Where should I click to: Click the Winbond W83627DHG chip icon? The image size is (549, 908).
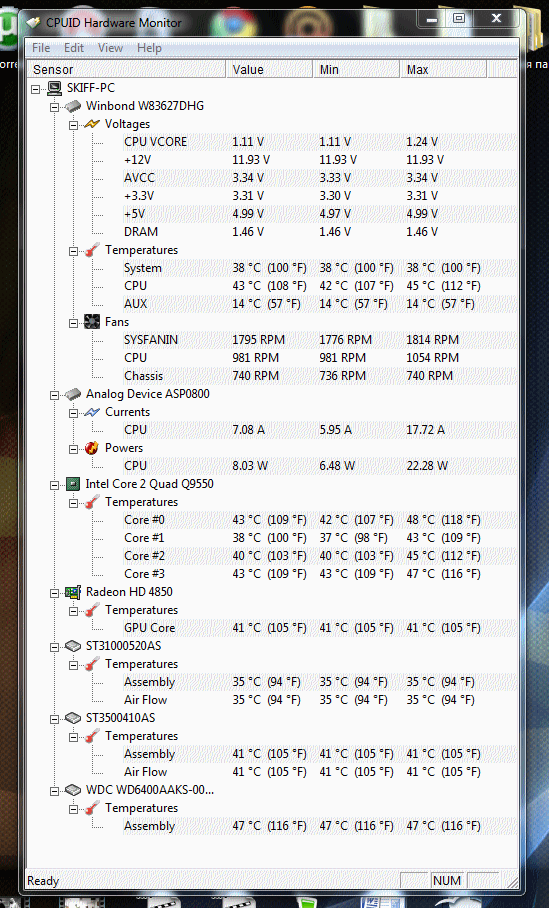[x=73, y=106]
